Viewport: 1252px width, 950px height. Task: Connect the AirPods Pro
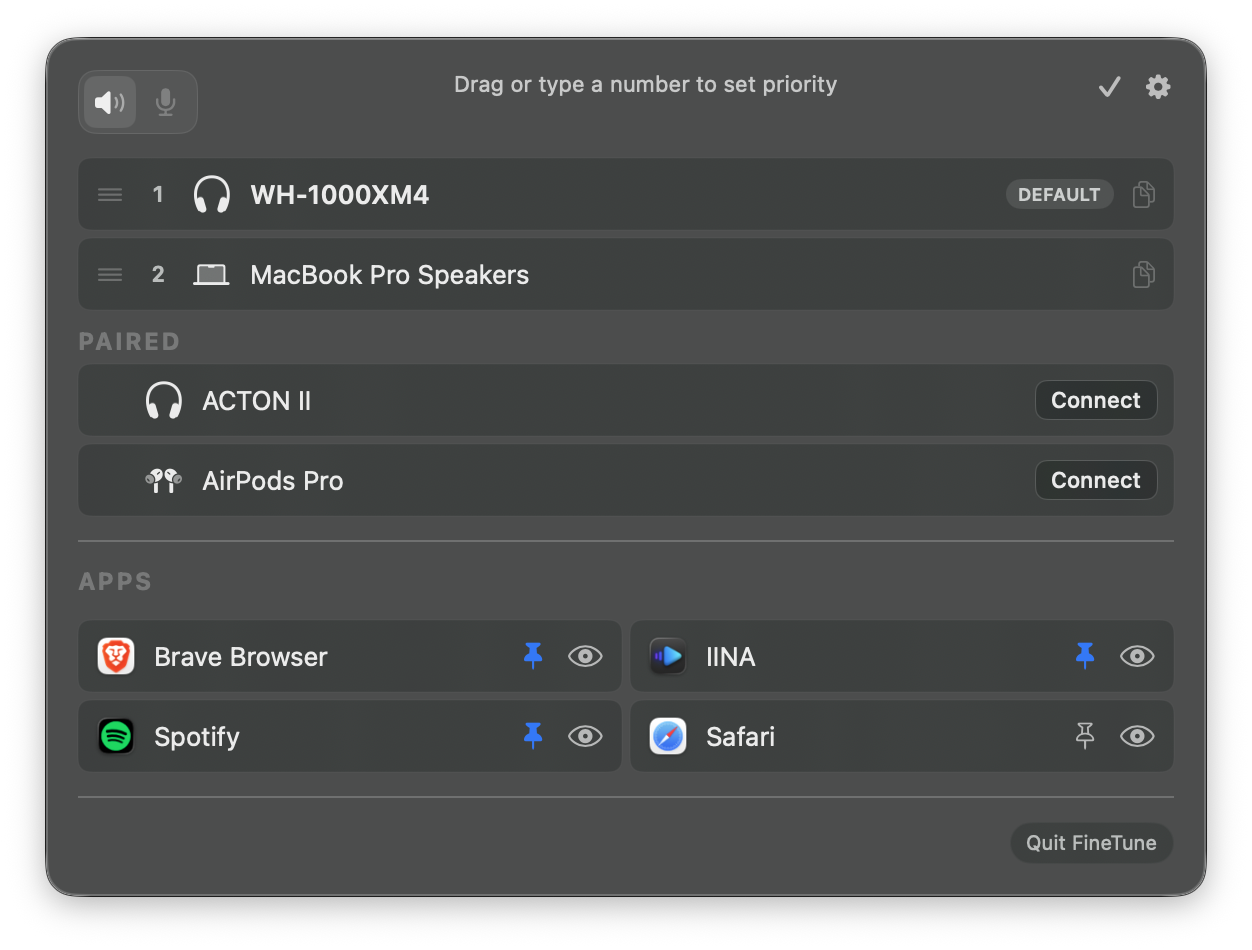click(x=1095, y=480)
